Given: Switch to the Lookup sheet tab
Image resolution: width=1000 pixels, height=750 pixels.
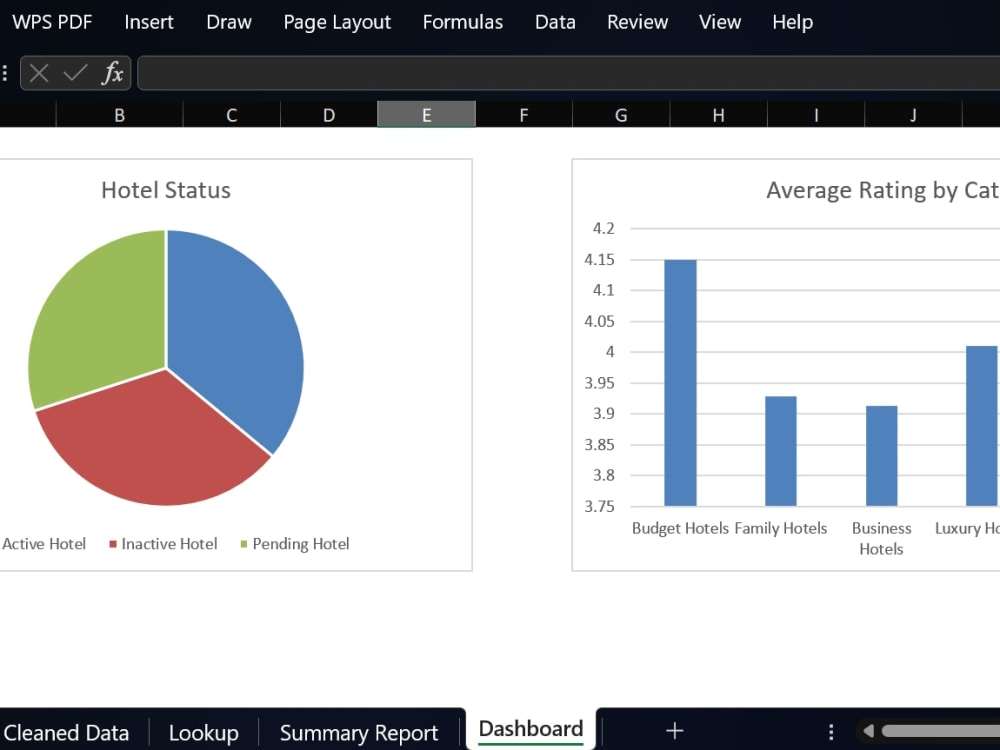Looking at the screenshot, I should (x=203, y=733).
